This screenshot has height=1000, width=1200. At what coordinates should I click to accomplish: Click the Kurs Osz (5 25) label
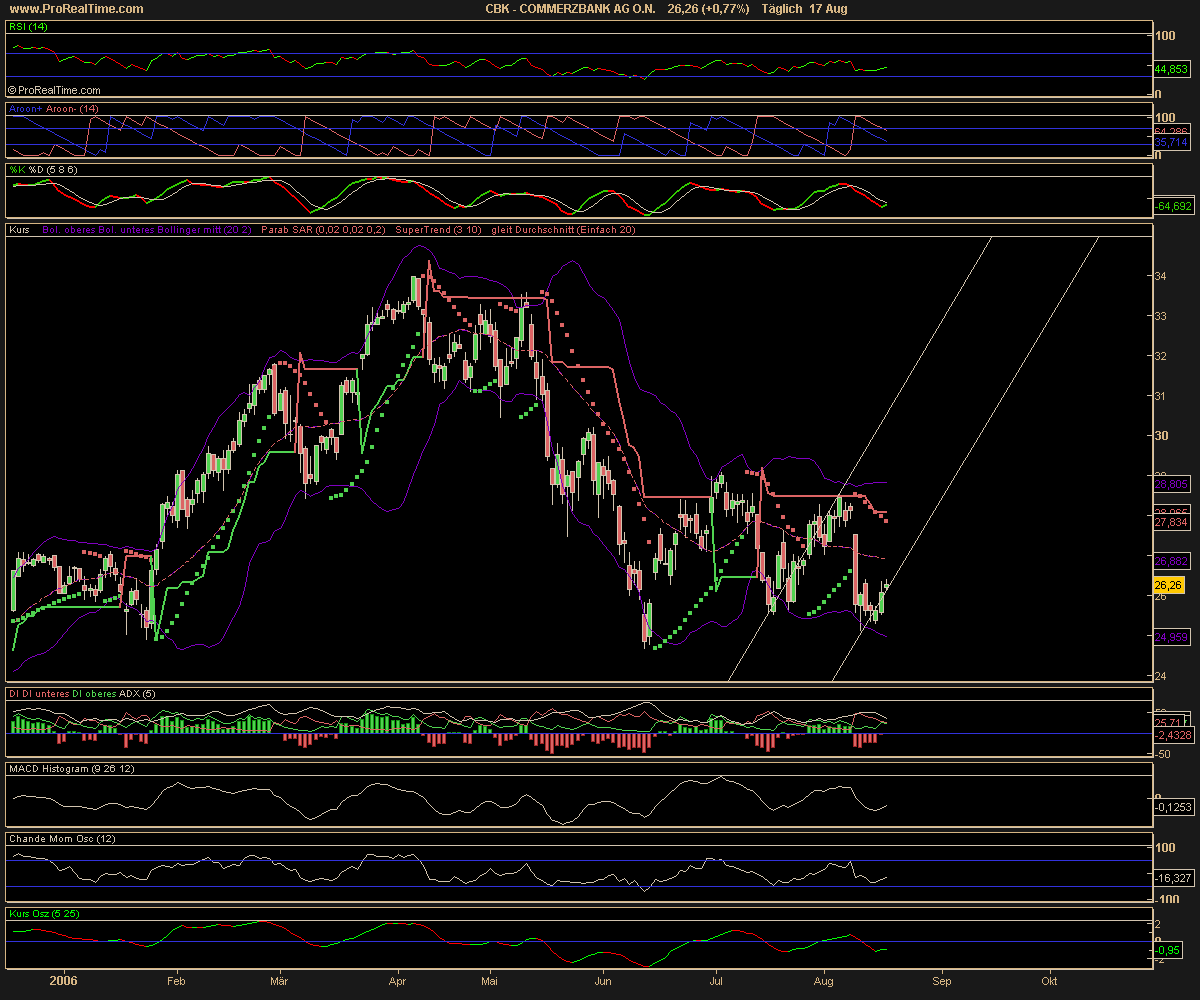tap(47, 914)
